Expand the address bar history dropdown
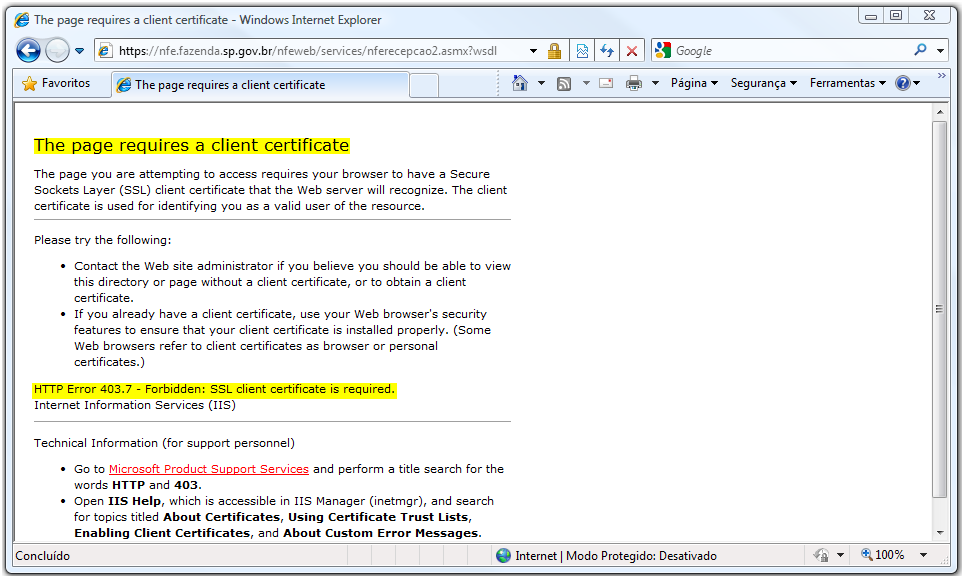 [x=533, y=51]
